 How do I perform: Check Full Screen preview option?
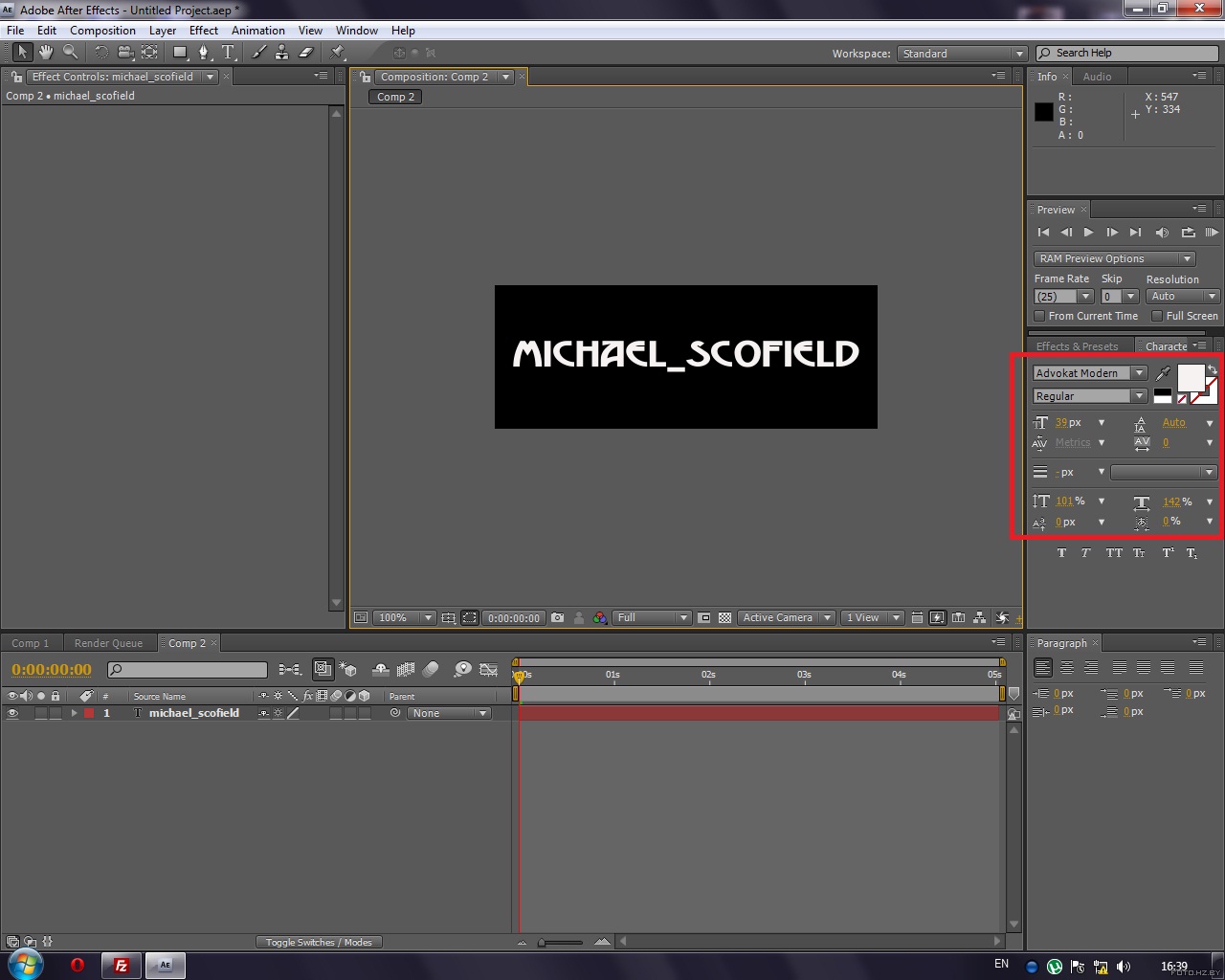[1157, 316]
